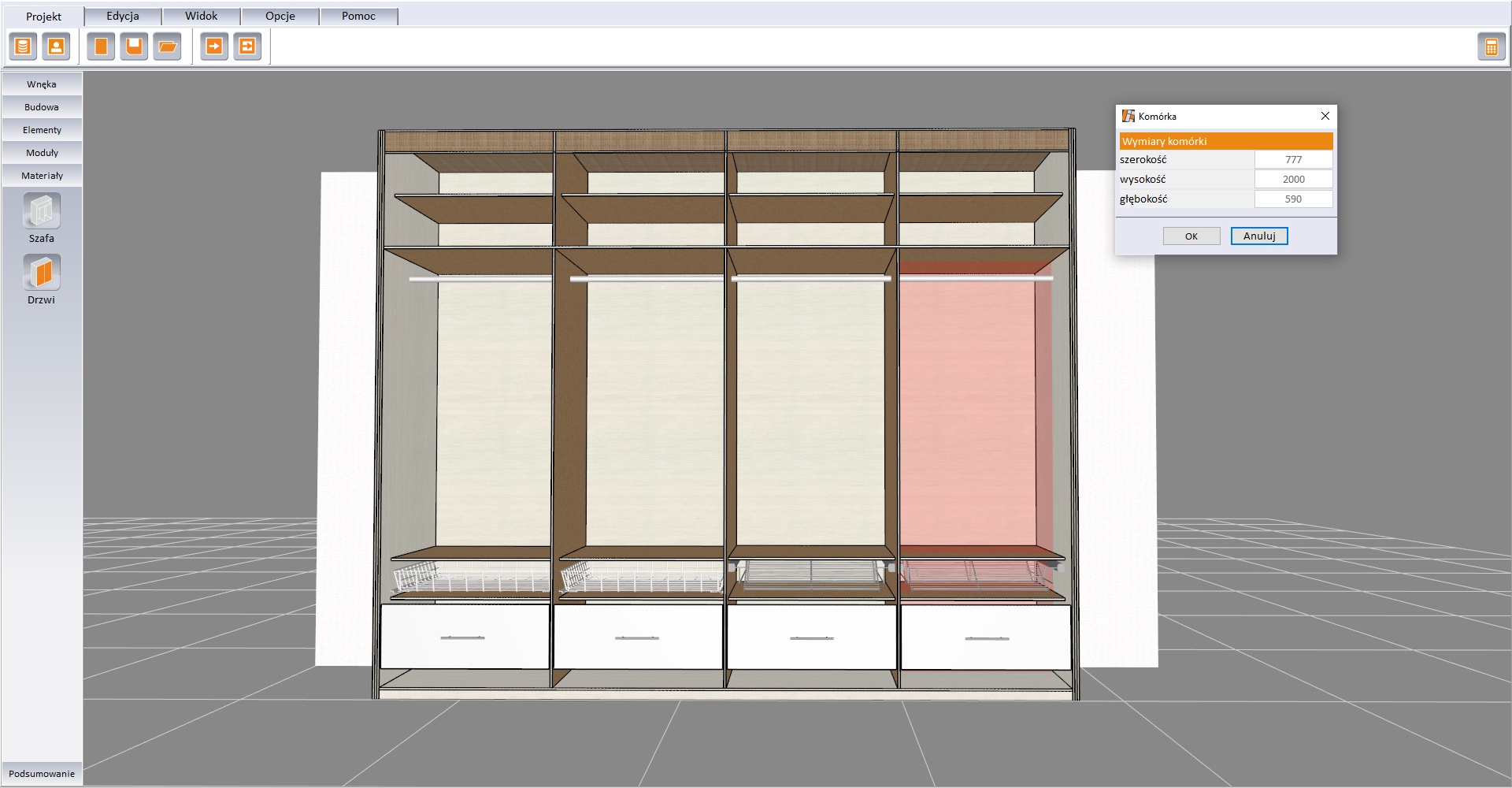Open the Podsumowanie summary section
This screenshot has width=1512, height=788.
click(42, 774)
